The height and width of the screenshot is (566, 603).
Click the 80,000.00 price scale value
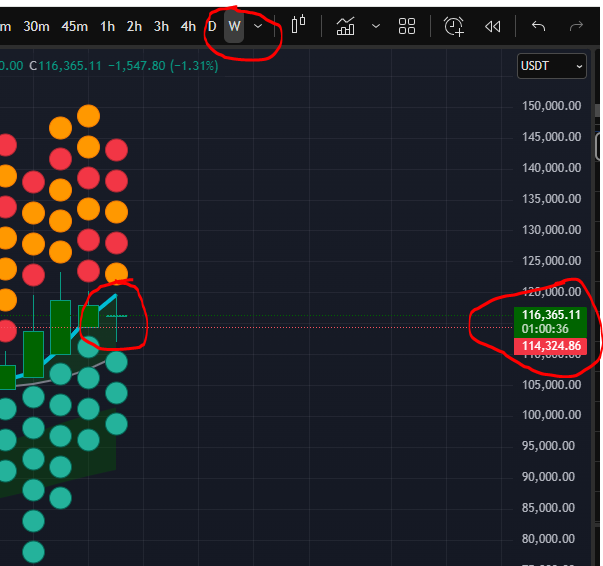click(x=548, y=539)
